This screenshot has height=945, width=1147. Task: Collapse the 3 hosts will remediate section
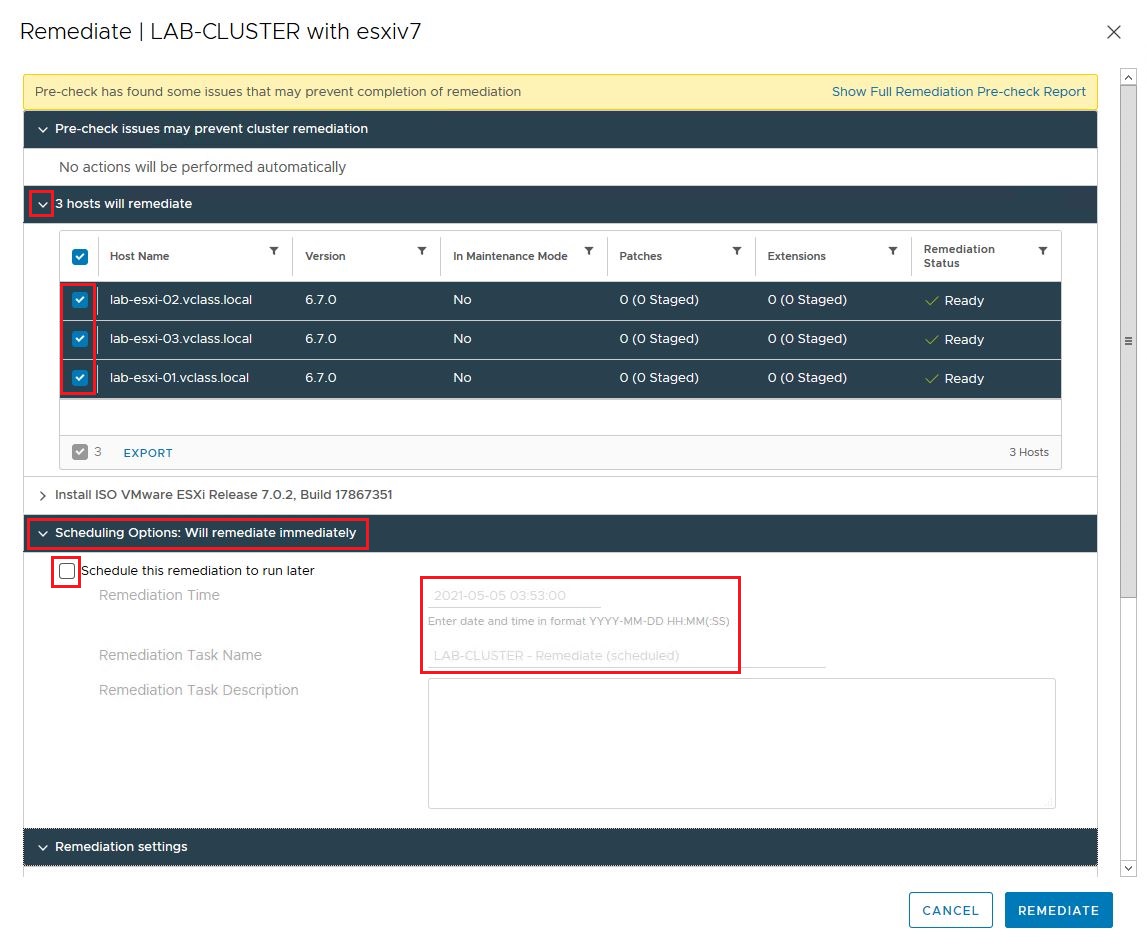point(42,204)
